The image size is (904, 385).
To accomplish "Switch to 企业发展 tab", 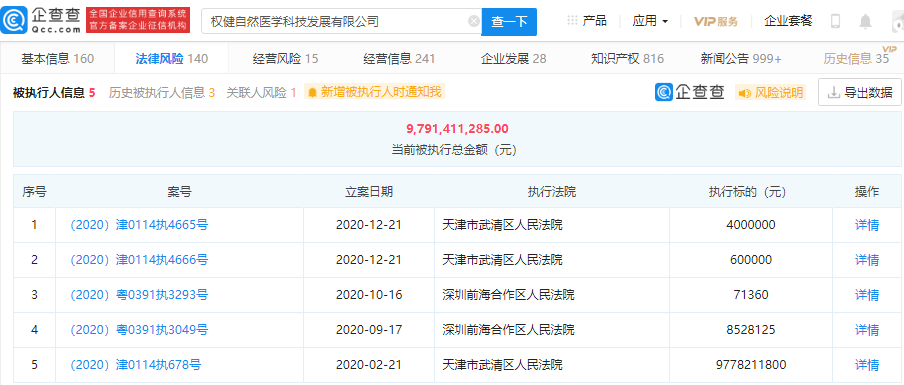I will (513, 58).
